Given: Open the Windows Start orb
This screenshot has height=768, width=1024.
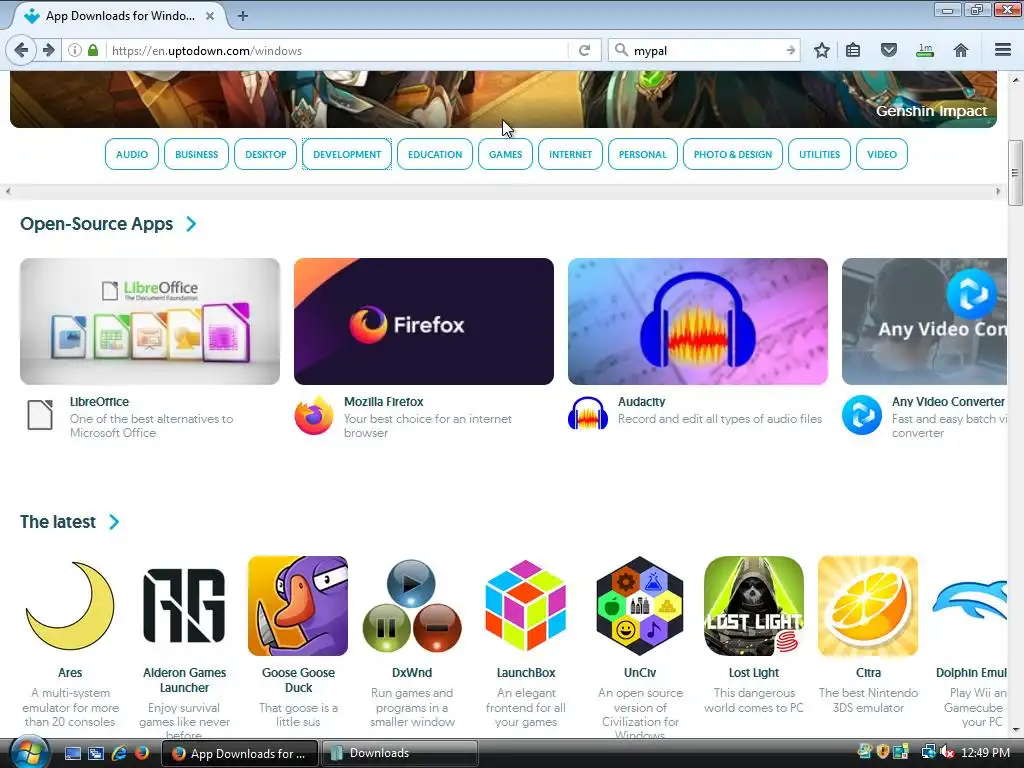Looking at the screenshot, I should point(29,752).
